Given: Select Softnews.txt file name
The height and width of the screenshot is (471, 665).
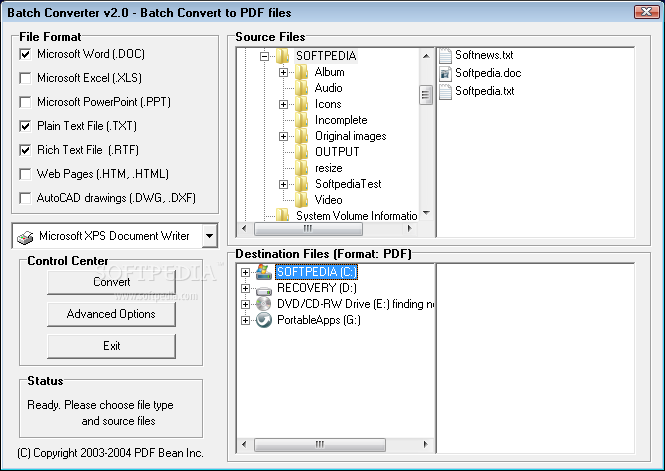Looking at the screenshot, I should click(x=484, y=55).
